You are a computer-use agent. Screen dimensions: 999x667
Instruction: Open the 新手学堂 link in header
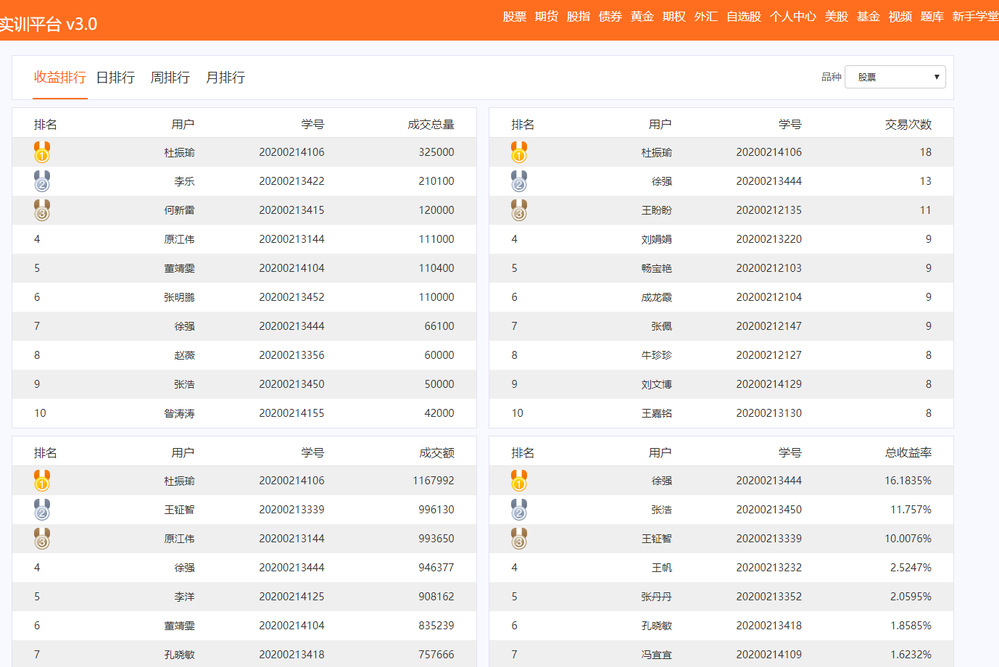coord(974,16)
